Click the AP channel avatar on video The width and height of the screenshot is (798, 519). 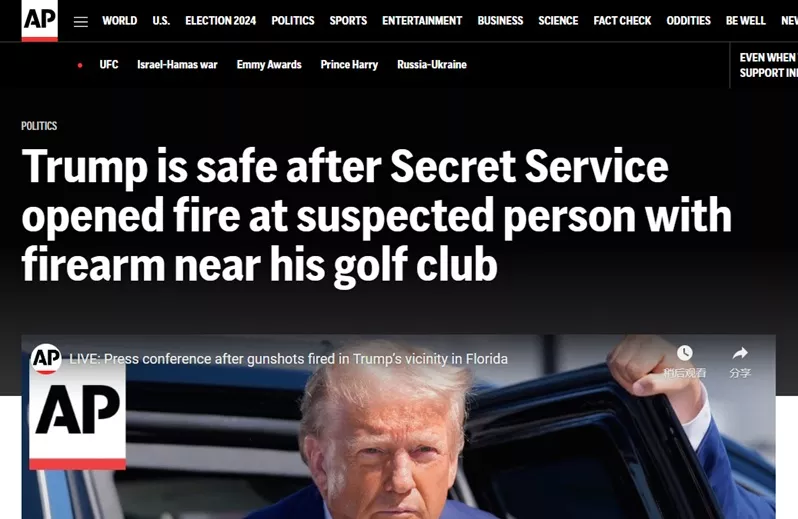pos(46,359)
